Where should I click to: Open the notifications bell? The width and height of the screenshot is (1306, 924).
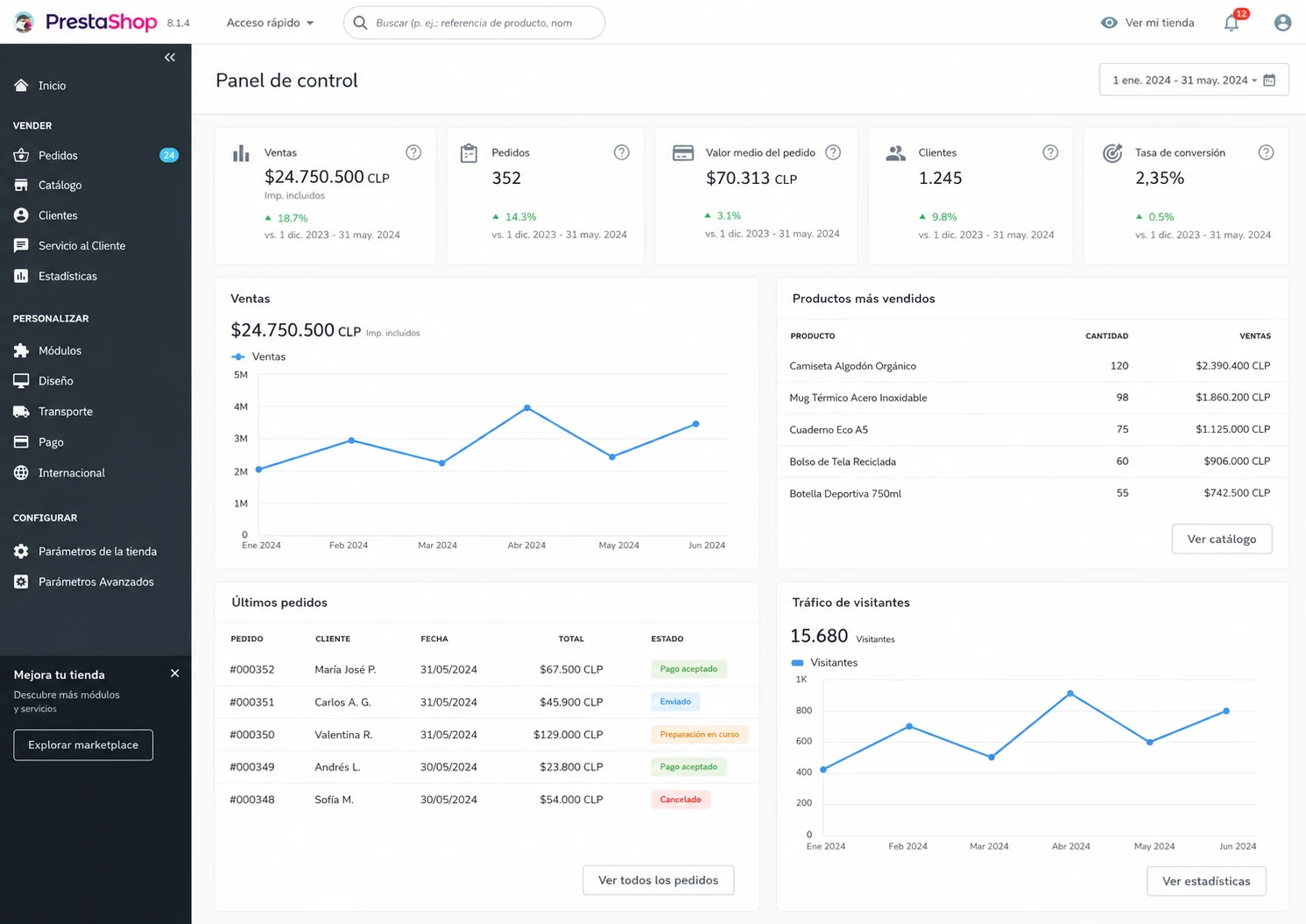[1232, 23]
